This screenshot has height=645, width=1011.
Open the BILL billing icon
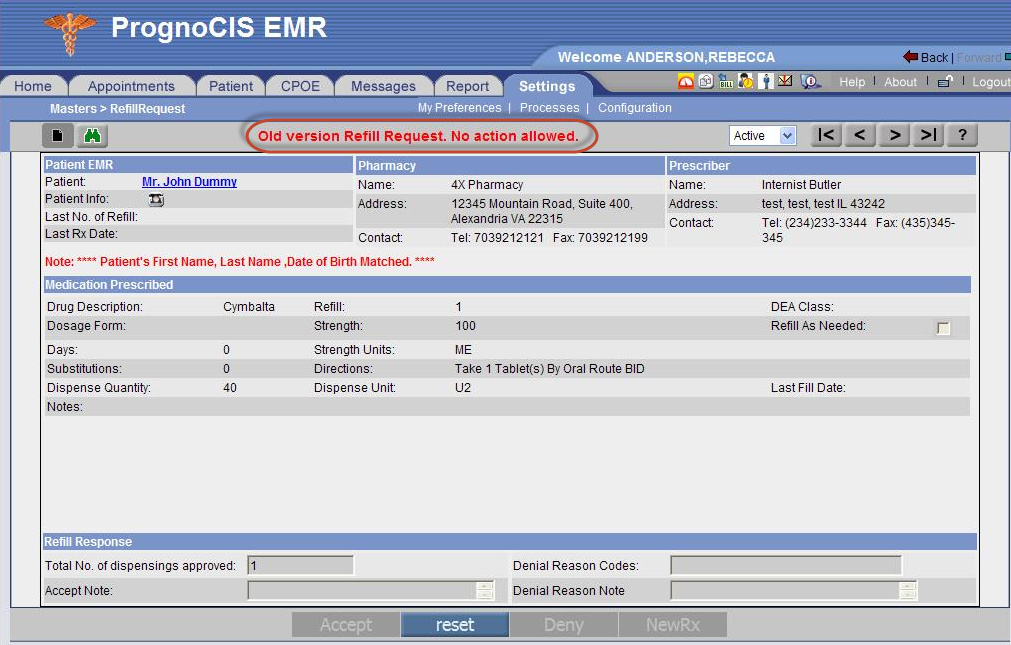(726, 81)
